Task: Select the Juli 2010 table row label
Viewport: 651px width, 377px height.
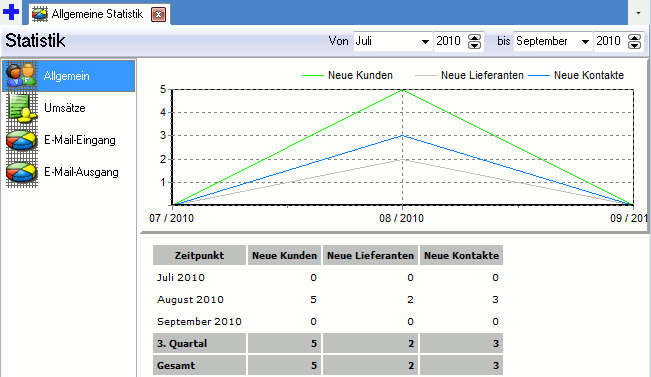Action: click(x=181, y=277)
